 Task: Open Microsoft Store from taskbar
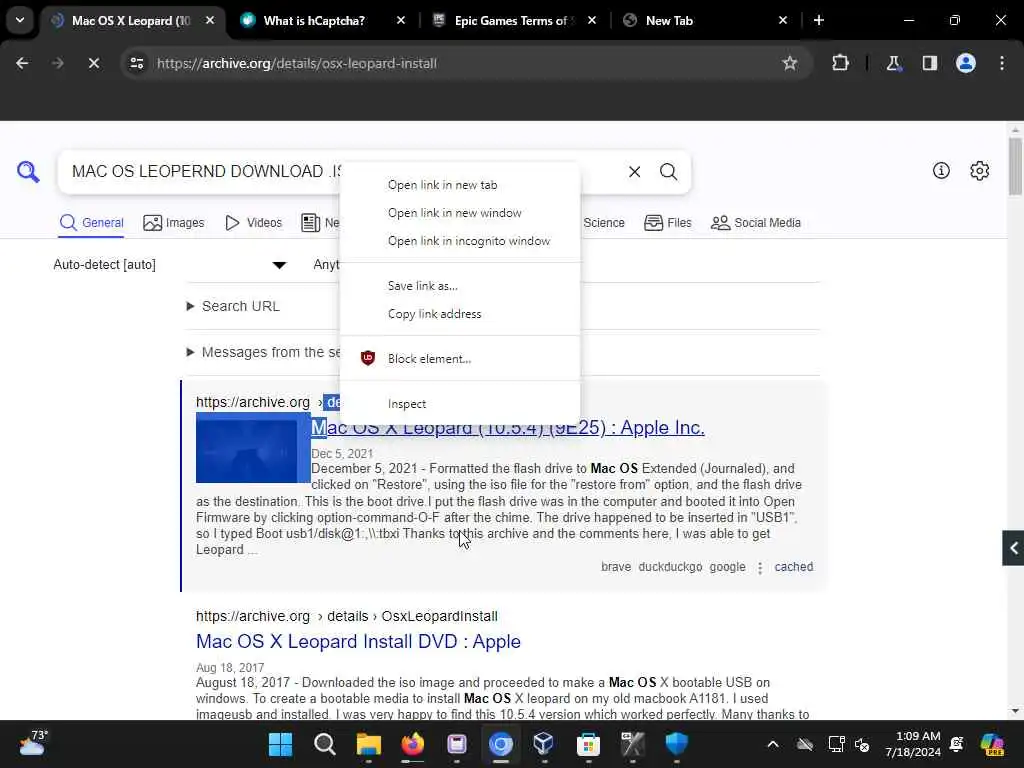coord(588,744)
